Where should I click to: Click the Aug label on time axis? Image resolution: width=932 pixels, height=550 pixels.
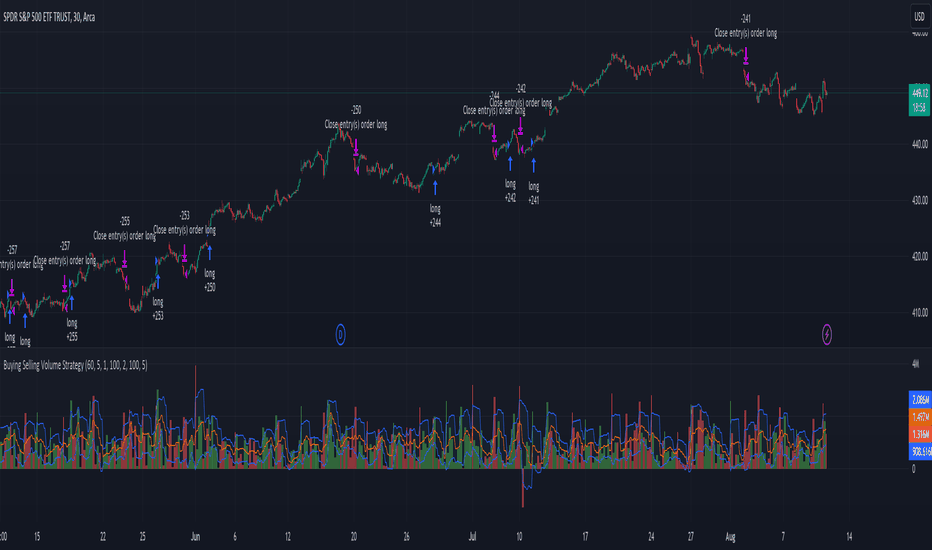[730, 537]
